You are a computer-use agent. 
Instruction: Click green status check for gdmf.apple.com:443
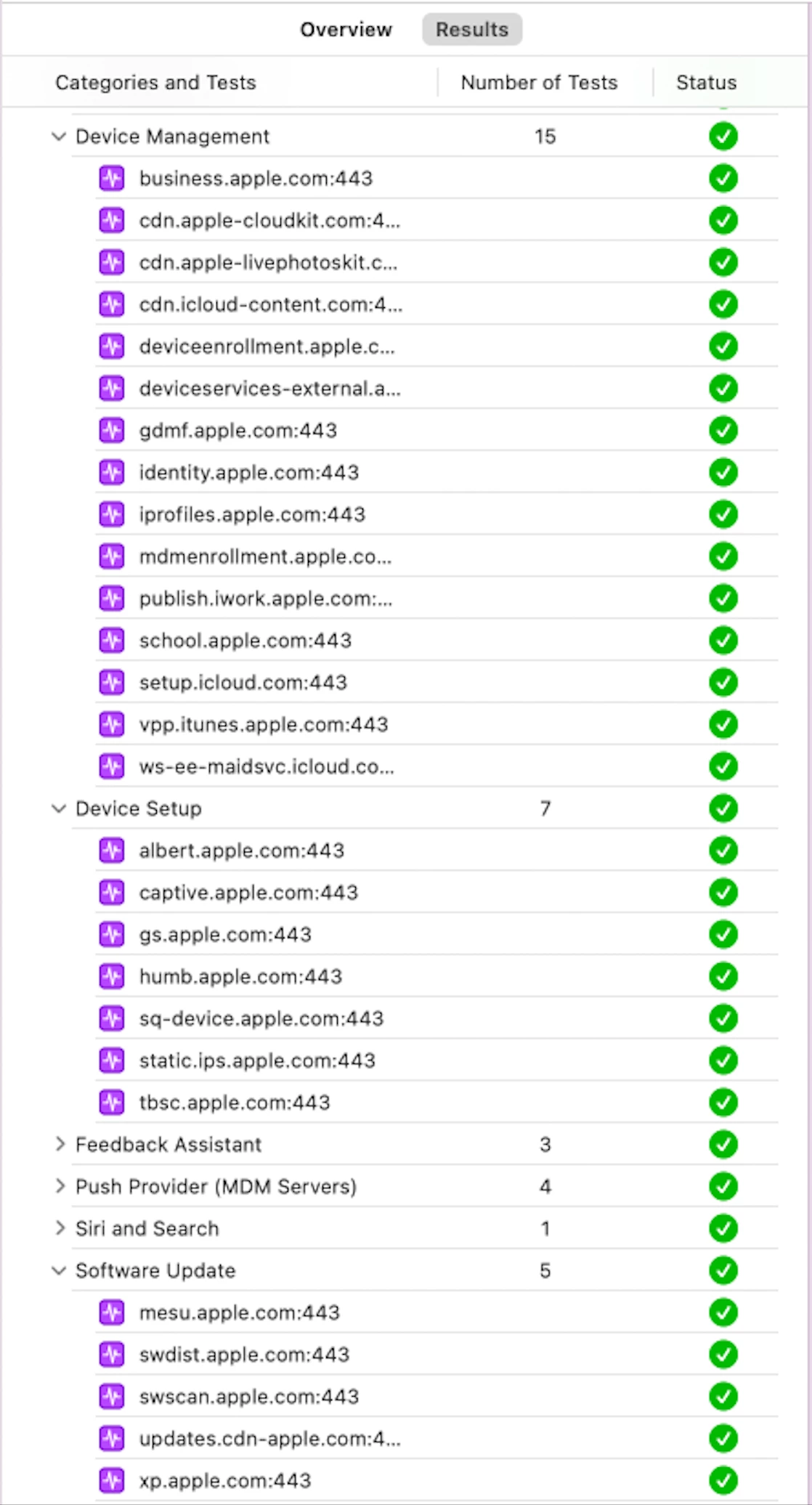(723, 431)
